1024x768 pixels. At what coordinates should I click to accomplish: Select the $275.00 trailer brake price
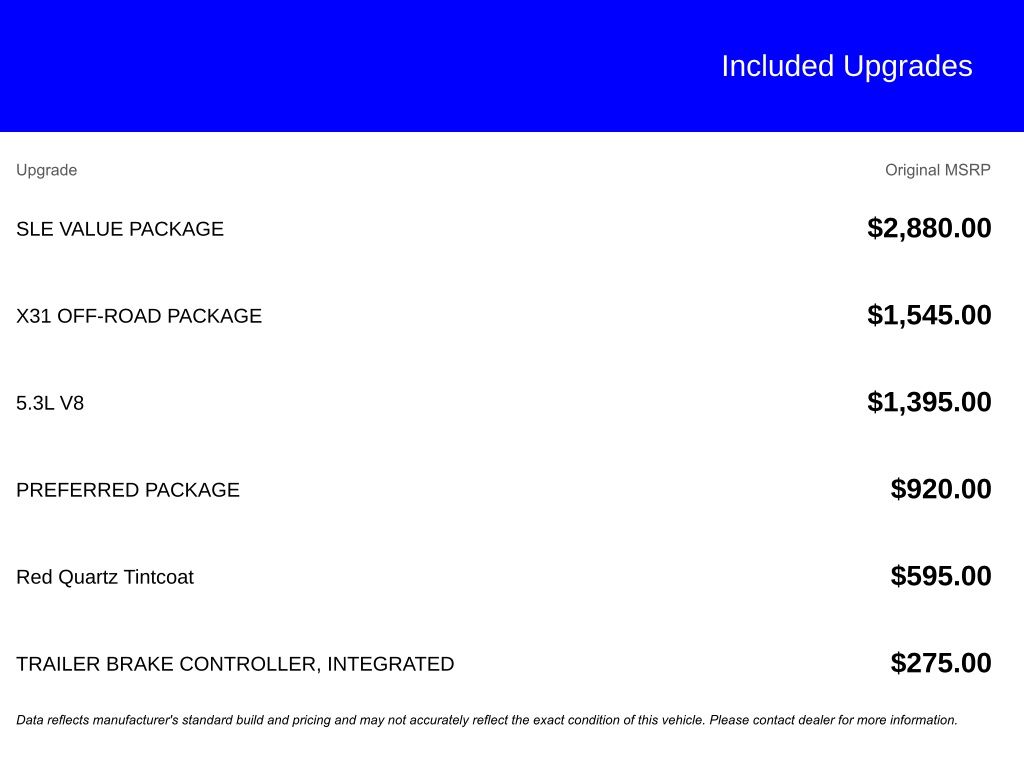(x=941, y=663)
